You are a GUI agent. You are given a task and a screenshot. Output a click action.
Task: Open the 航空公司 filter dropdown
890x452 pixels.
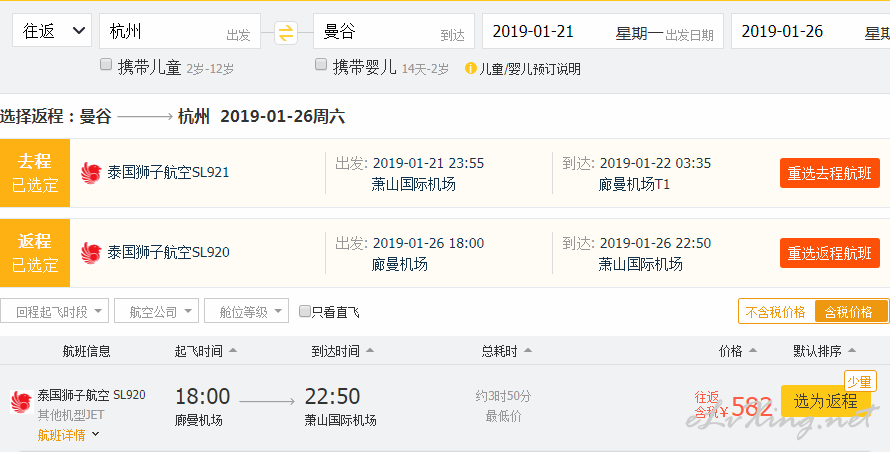156,311
